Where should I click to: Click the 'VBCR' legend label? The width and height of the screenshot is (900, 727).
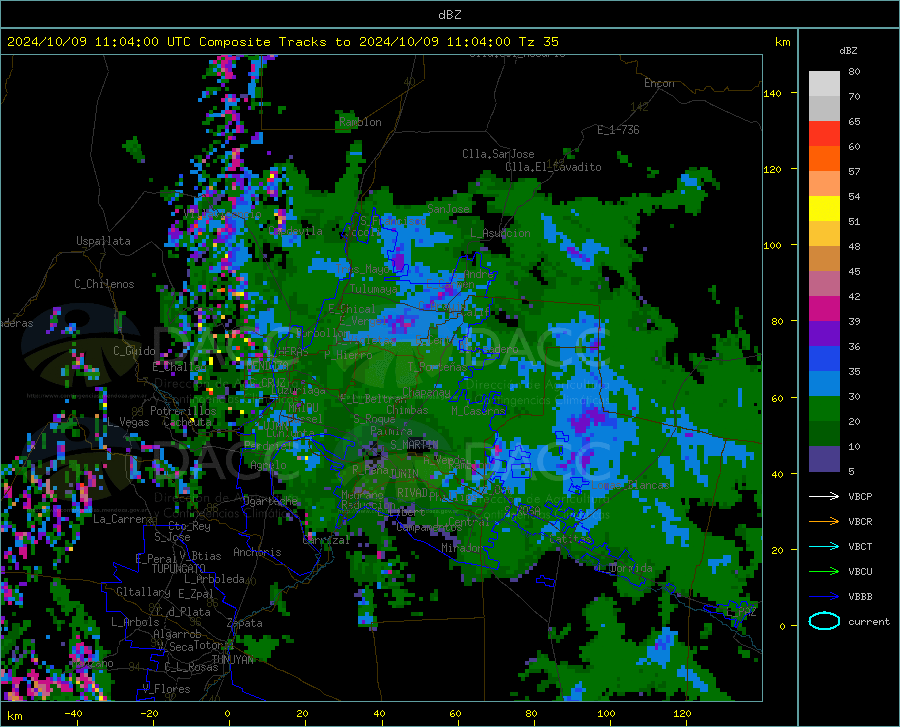point(860,521)
